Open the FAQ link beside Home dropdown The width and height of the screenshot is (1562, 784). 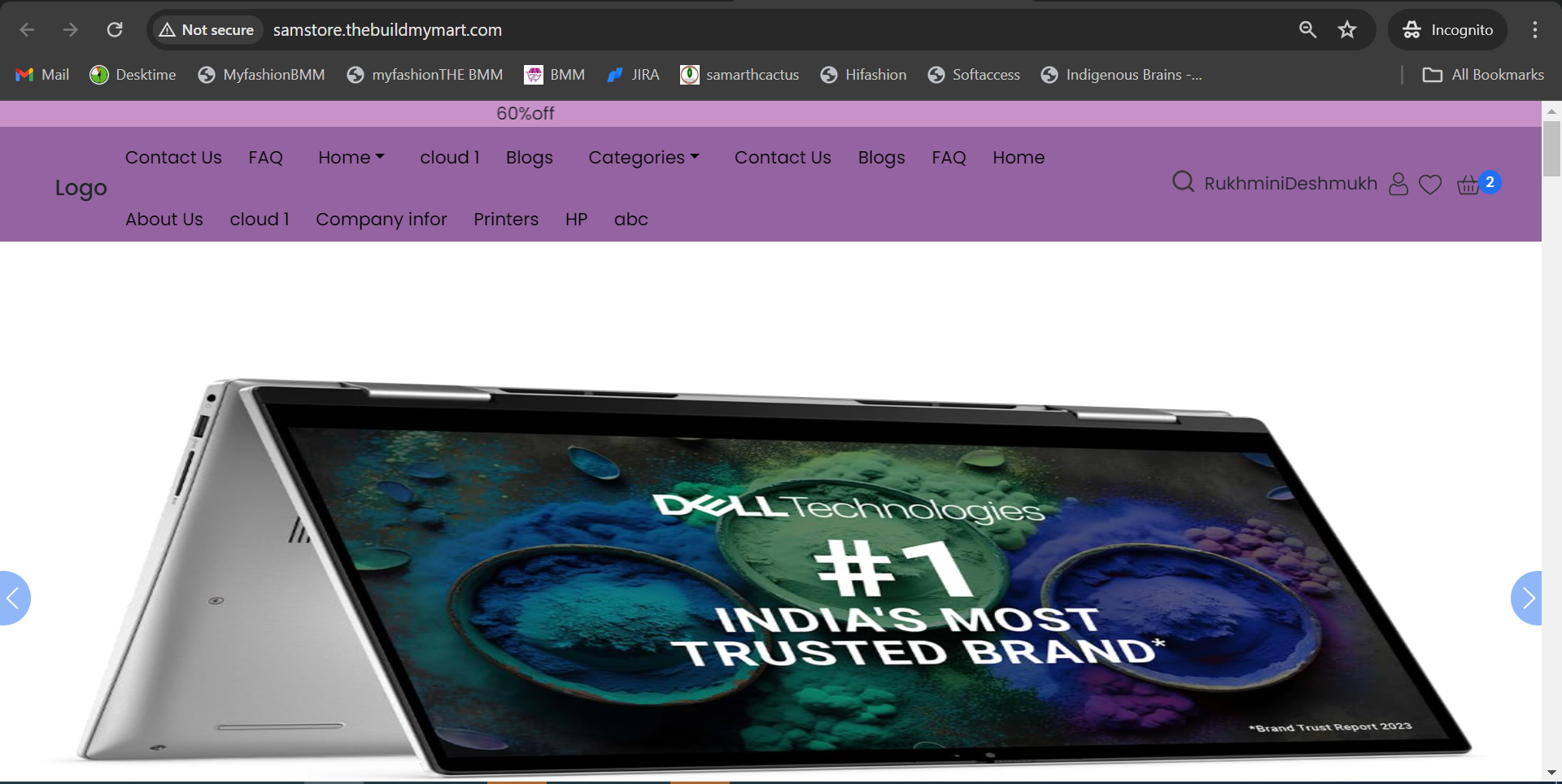[x=266, y=158]
